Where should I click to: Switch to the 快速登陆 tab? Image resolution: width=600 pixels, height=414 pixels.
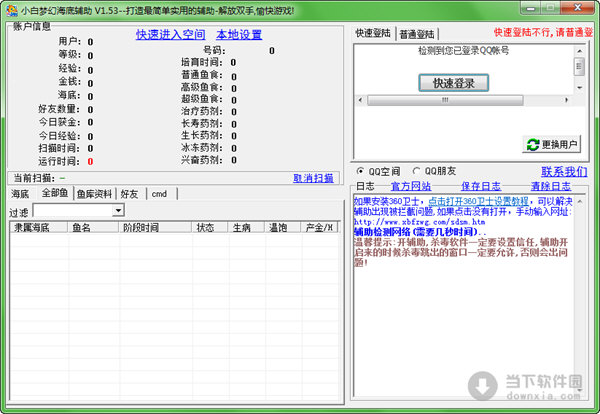(x=373, y=33)
